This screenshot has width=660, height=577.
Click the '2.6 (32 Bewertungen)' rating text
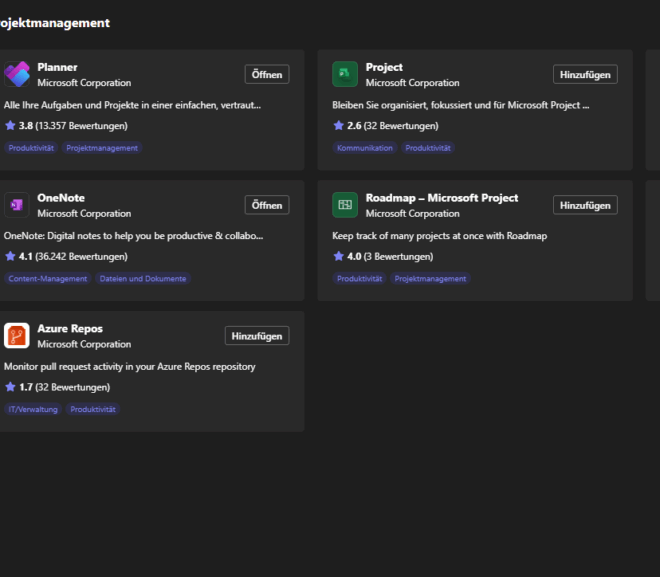(x=393, y=126)
